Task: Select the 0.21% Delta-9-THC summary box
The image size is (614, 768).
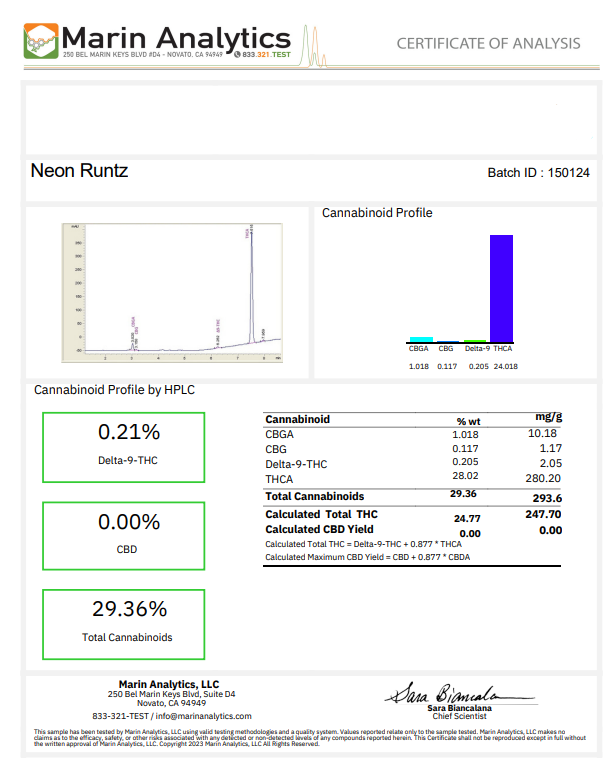Action: pyautogui.click(x=123, y=447)
